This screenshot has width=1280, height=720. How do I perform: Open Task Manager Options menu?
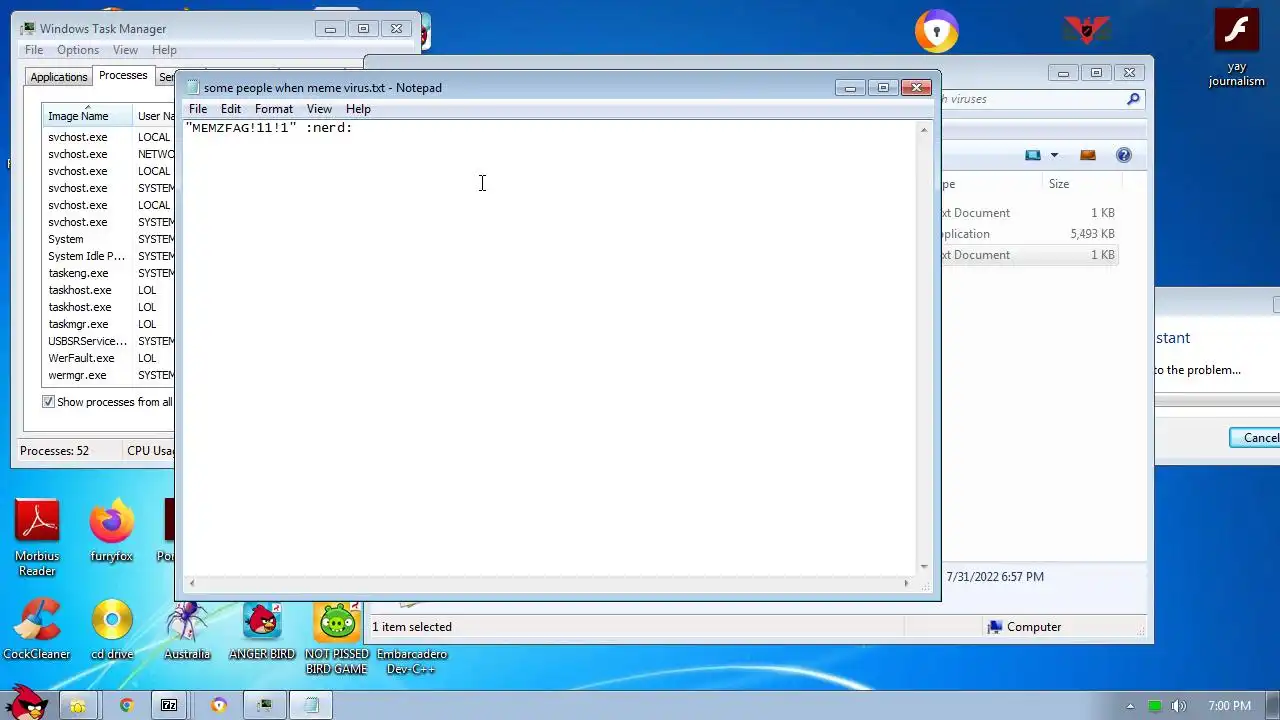coord(78,50)
